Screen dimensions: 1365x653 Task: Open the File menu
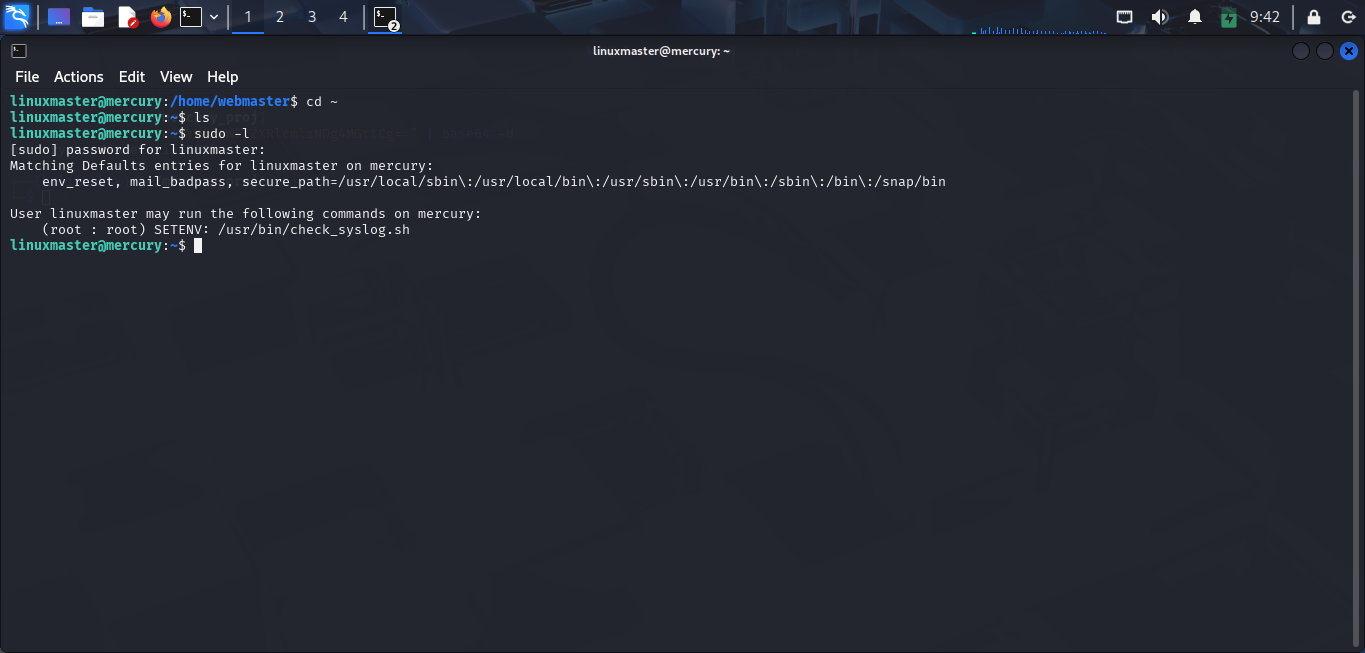tap(27, 77)
